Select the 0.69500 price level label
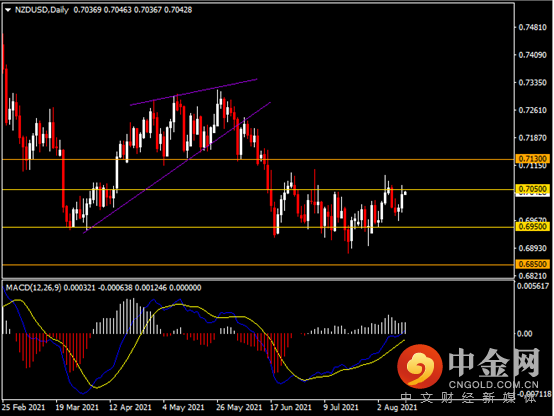554x416 pixels. (x=532, y=227)
